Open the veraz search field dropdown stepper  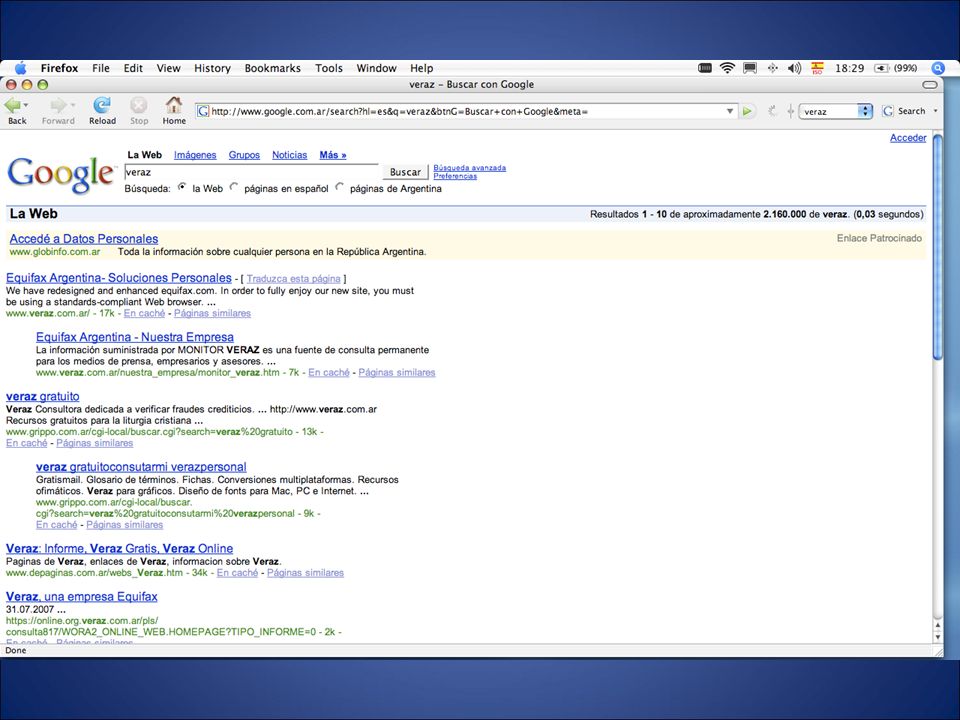point(865,111)
